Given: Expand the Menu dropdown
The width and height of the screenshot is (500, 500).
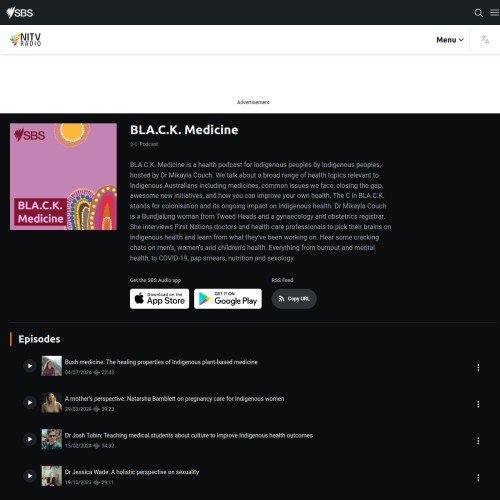Looking at the screenshot, I should tap(450, 40).
